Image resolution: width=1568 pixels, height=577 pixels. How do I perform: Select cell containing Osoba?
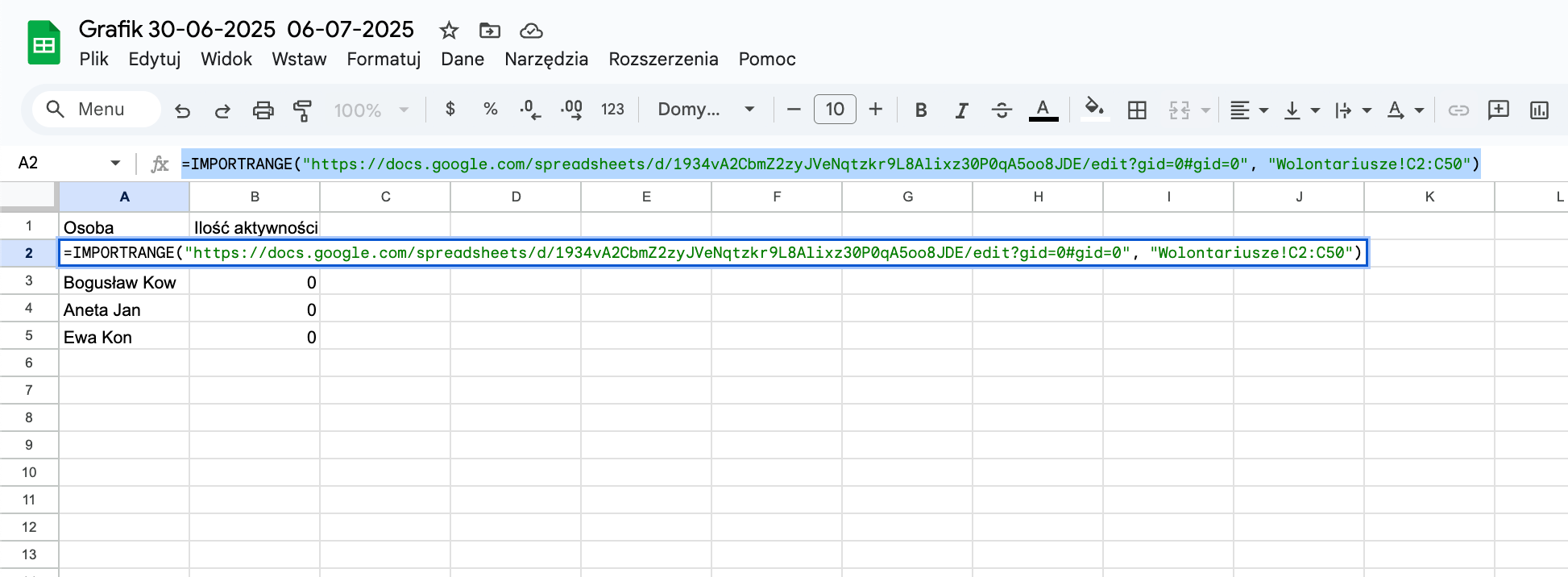click(124, 226)
